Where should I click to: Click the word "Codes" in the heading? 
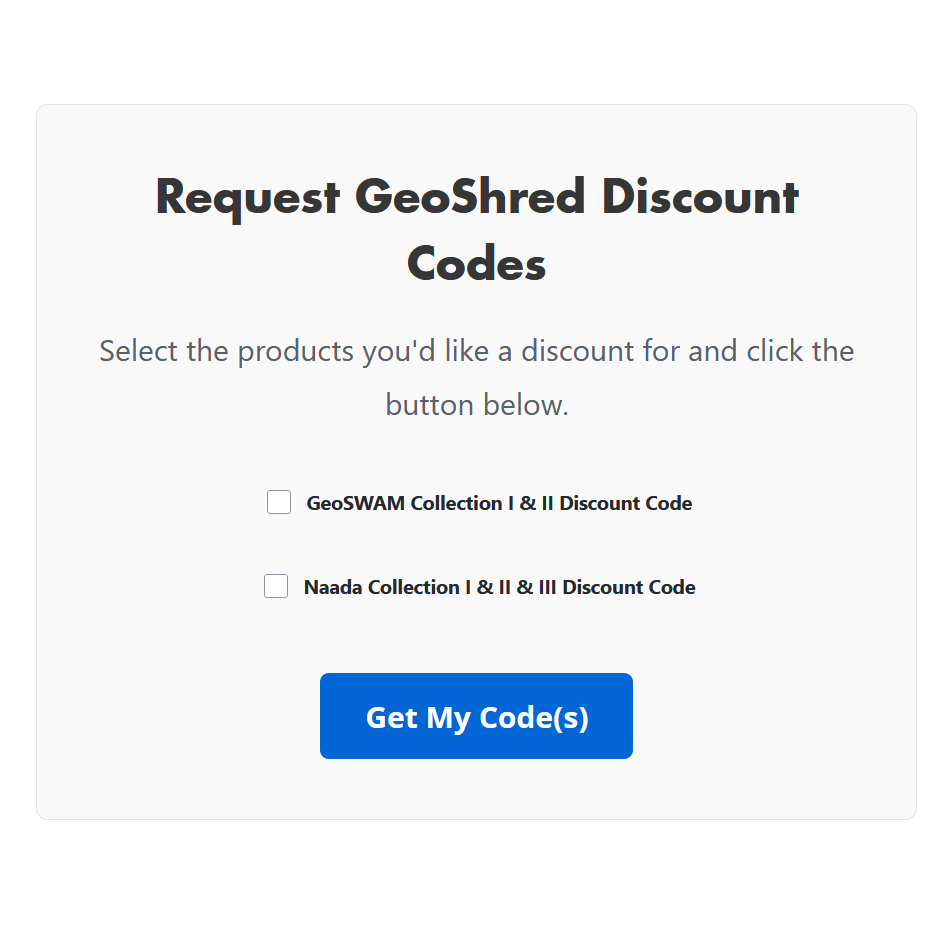tap(476, 264)
